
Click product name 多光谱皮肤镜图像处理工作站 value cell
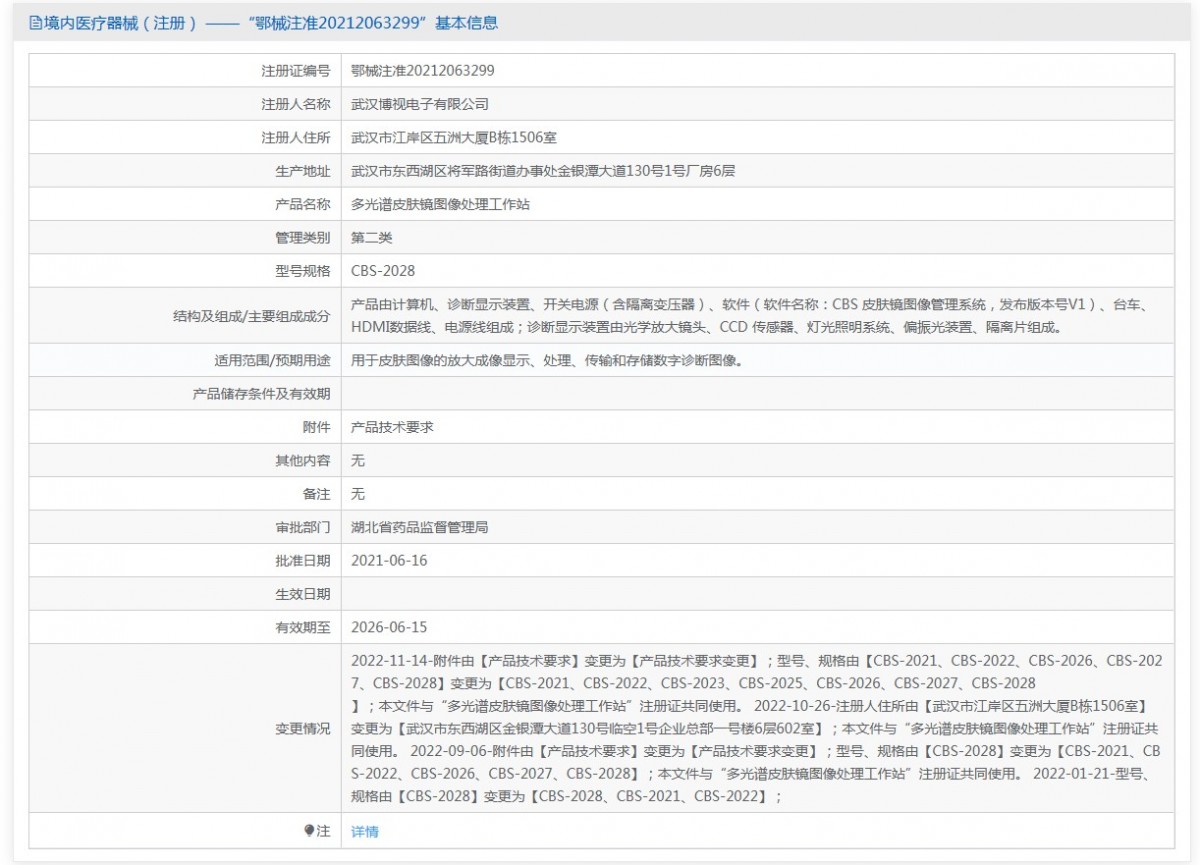[440, 204]
